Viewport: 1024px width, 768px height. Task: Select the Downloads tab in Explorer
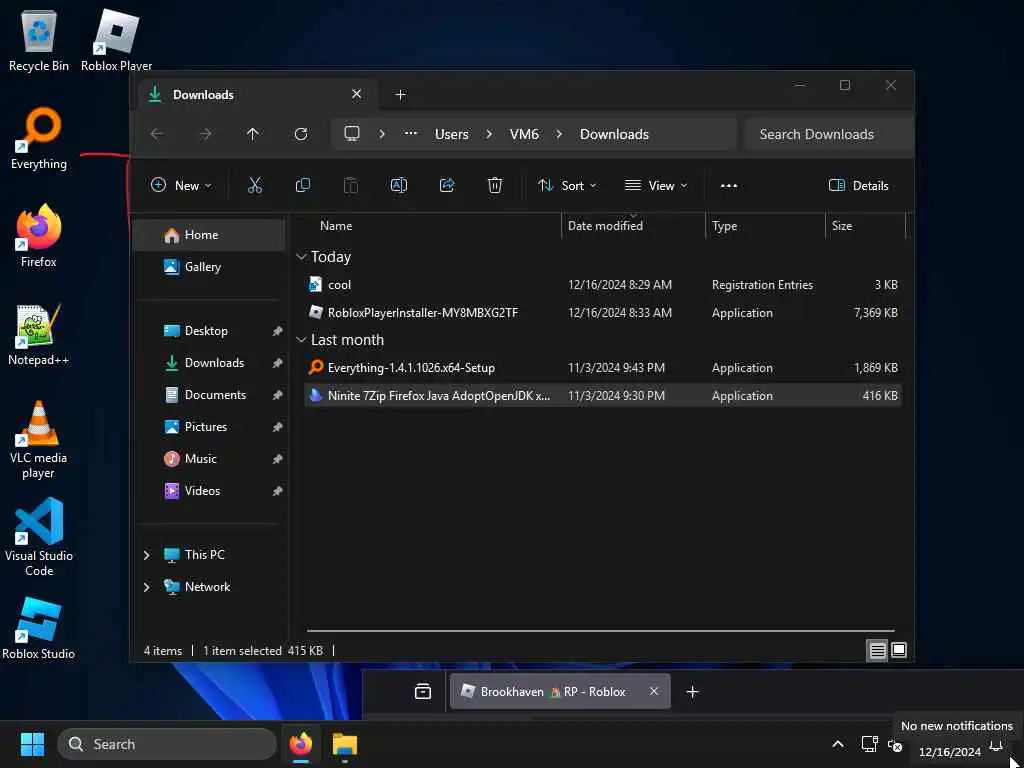pyautogui.click(x=258, y=95)
